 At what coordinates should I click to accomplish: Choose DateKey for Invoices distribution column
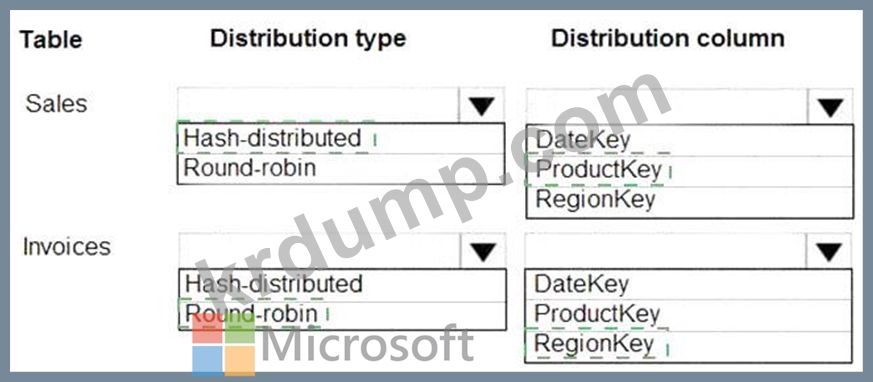688,285
